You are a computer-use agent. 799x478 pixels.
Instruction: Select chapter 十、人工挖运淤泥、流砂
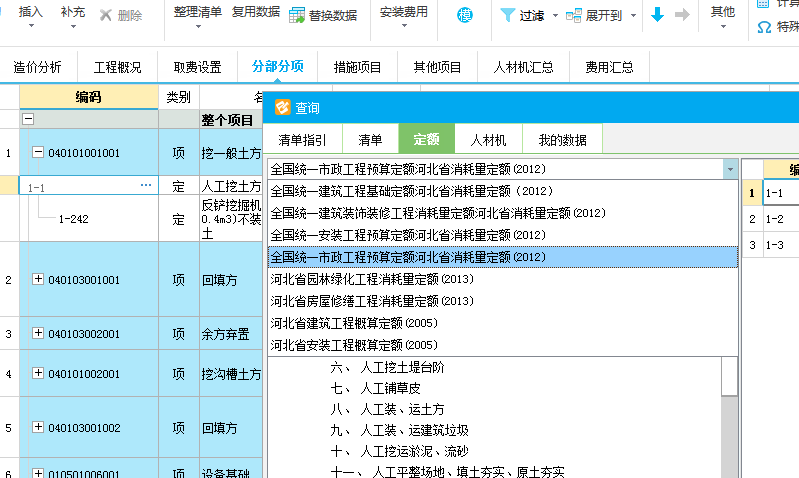[400, 451]
